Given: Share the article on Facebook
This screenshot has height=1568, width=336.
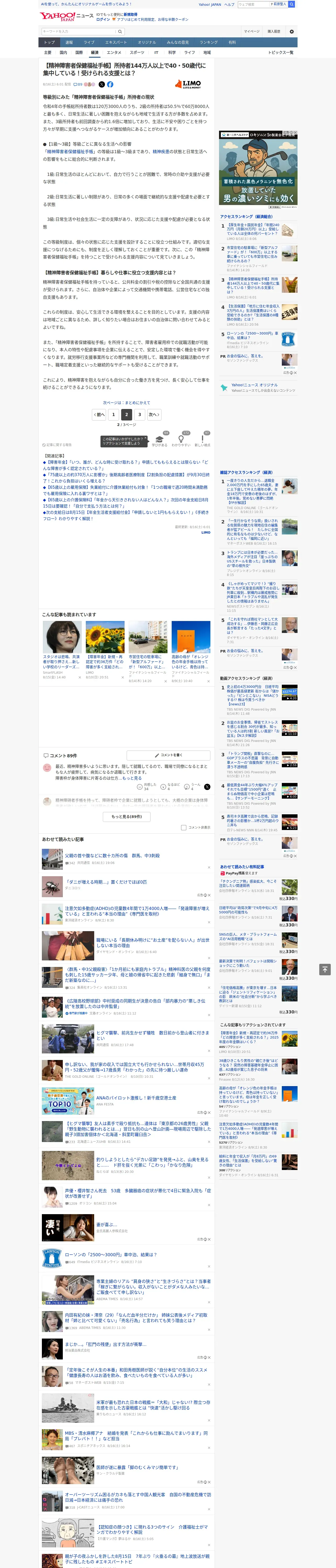Looking at the screenshot, I should (110, 85).
